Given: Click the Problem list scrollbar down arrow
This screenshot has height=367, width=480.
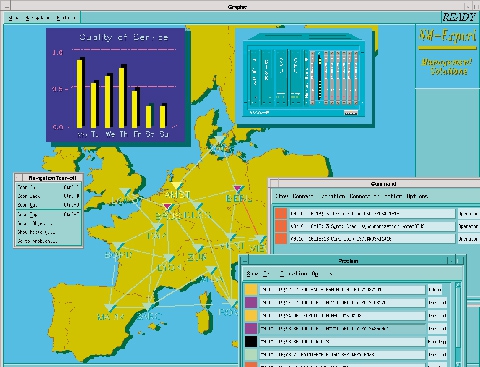Looking at the screenshot, I should click(x=458, y=364).
